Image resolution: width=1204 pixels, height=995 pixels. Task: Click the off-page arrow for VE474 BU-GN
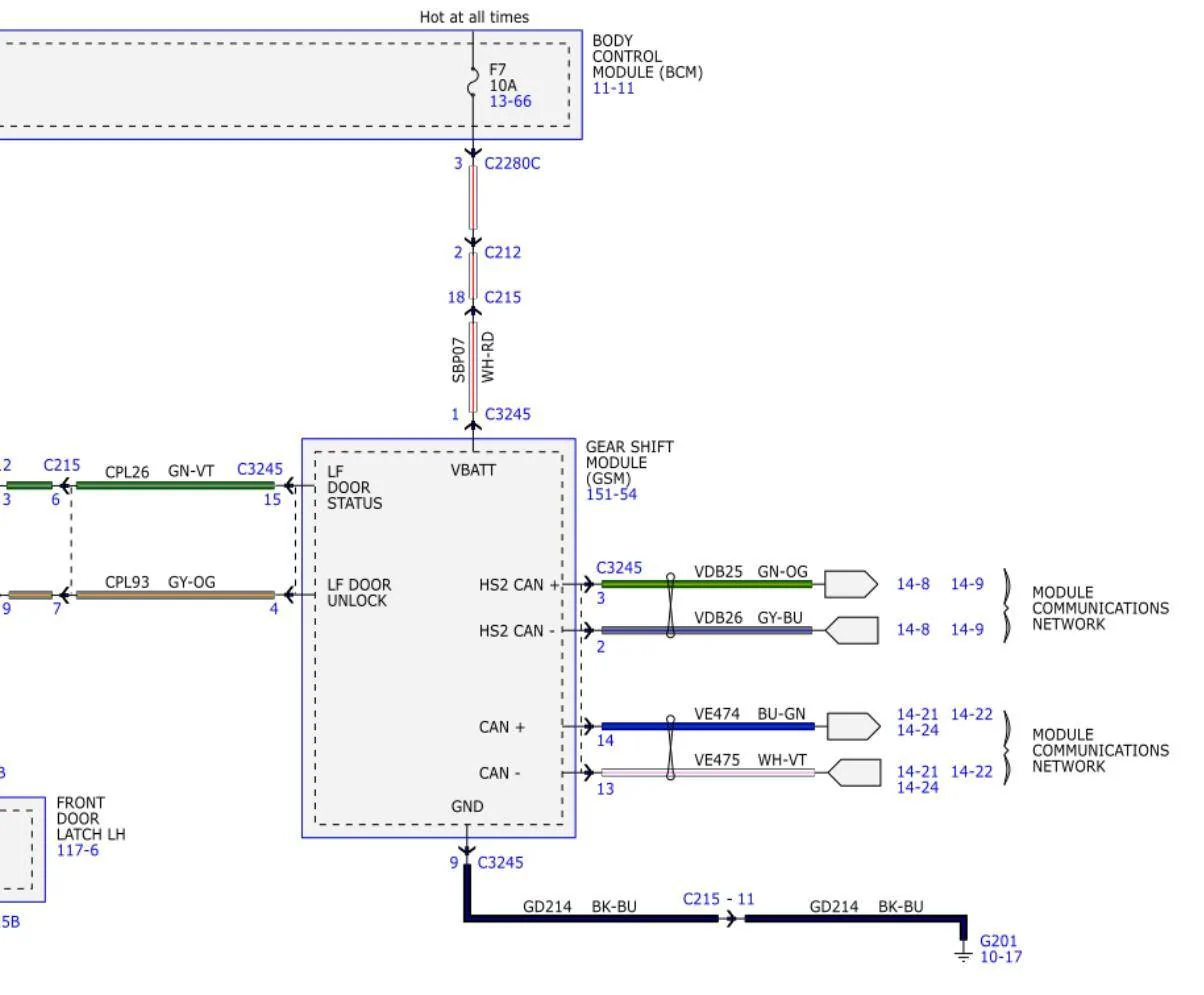853,726
